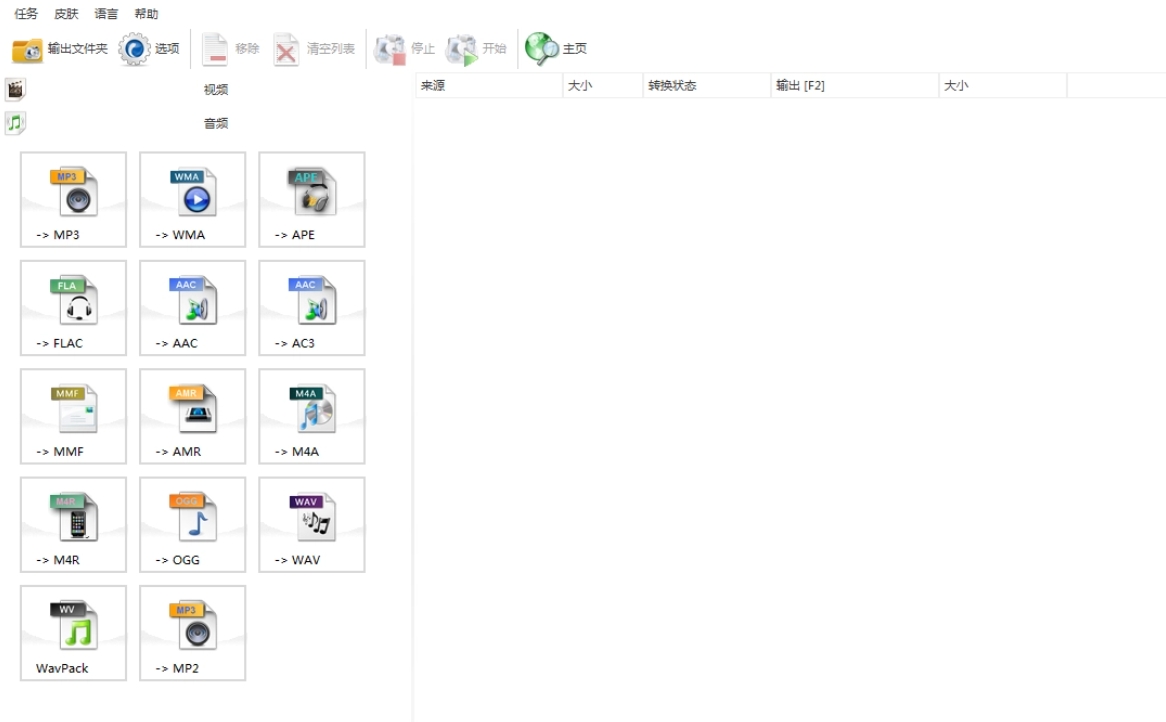Choose the OGG audio format
Screen dimensions: 1166x722
[192, 524]
